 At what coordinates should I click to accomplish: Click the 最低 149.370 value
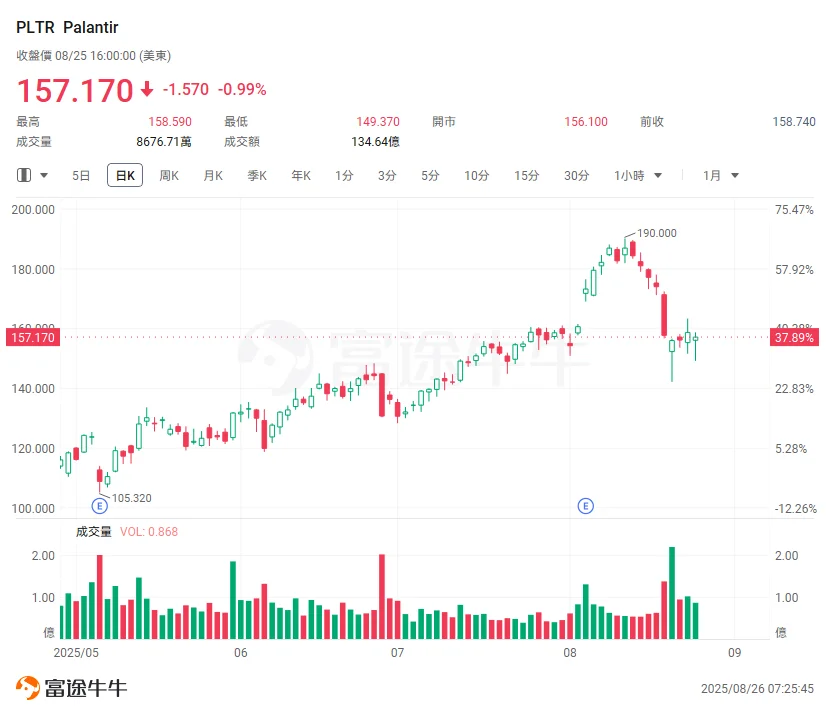tap(378, 122)
